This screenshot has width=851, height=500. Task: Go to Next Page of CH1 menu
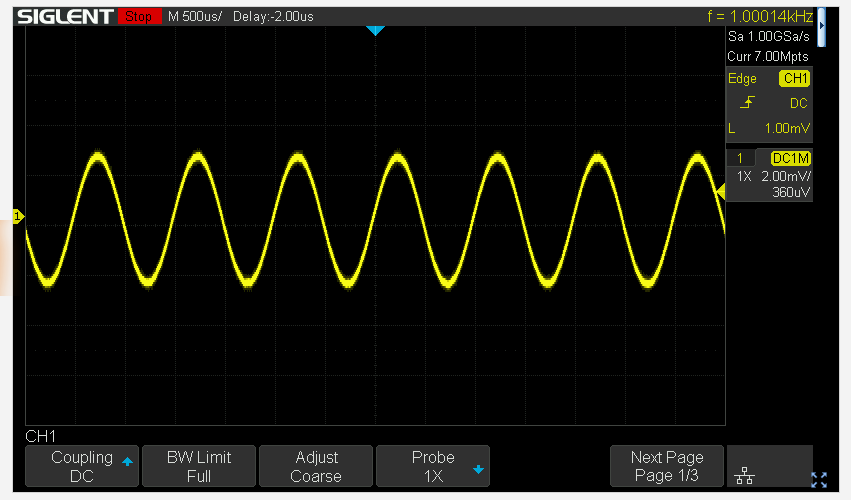[x=667, y=466]
